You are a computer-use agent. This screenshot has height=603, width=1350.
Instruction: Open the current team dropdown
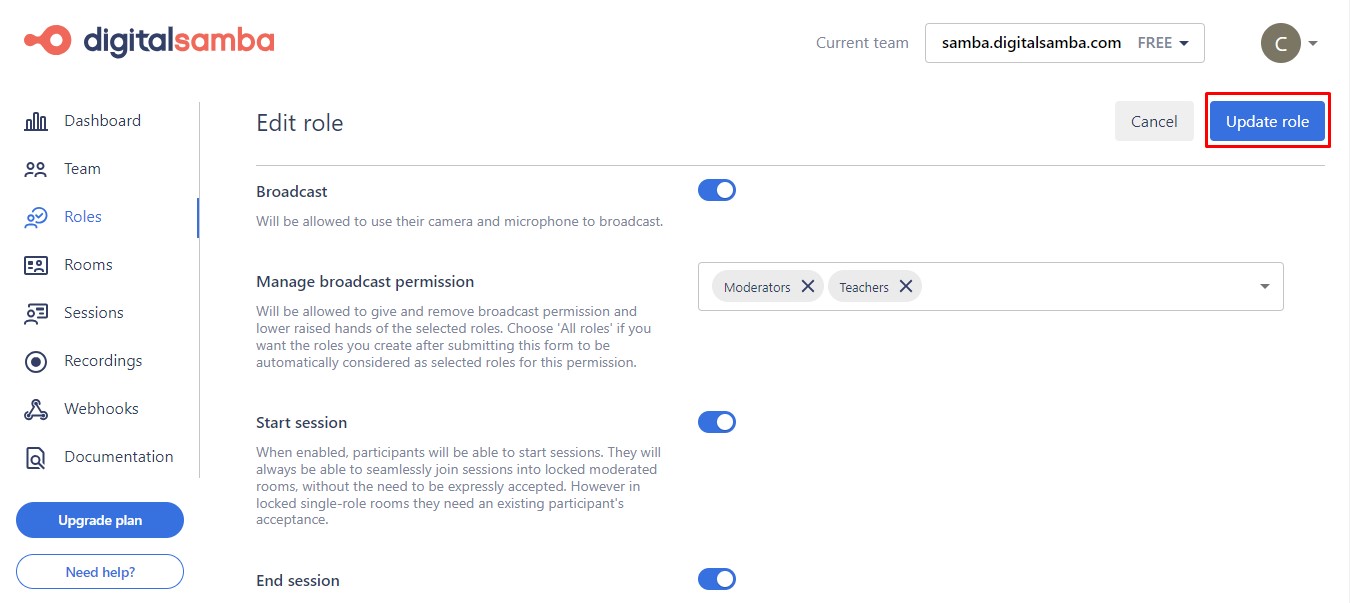[1064, 43]
